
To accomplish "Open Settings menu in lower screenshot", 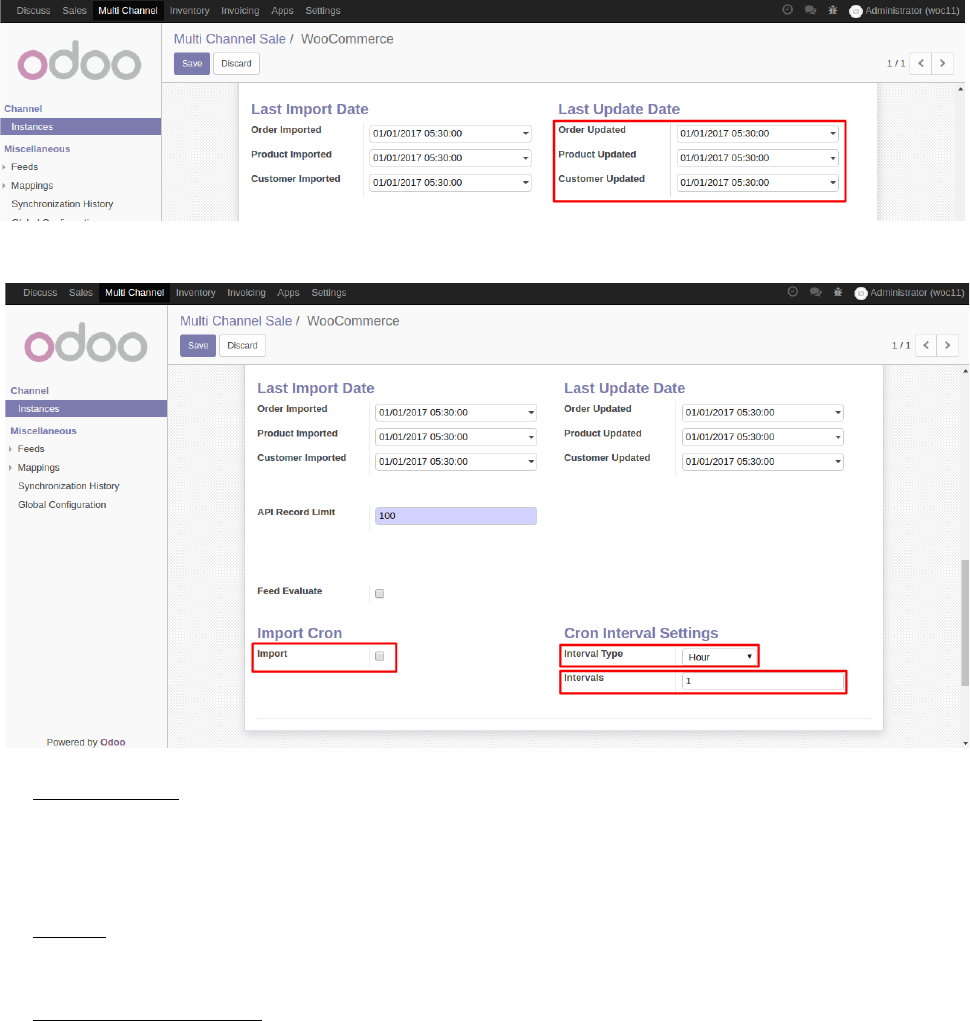I will (329, 293).
